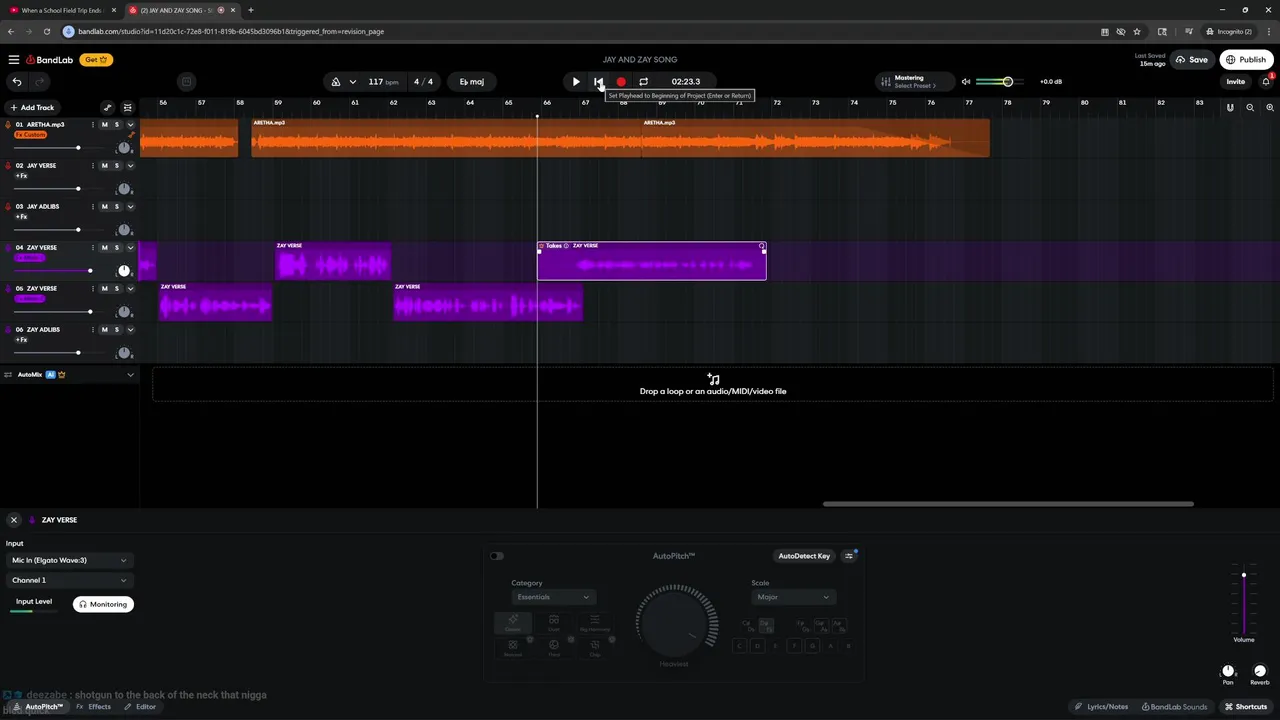Open the notifications bell
1280x720 pixels.
coord(1266,82)
